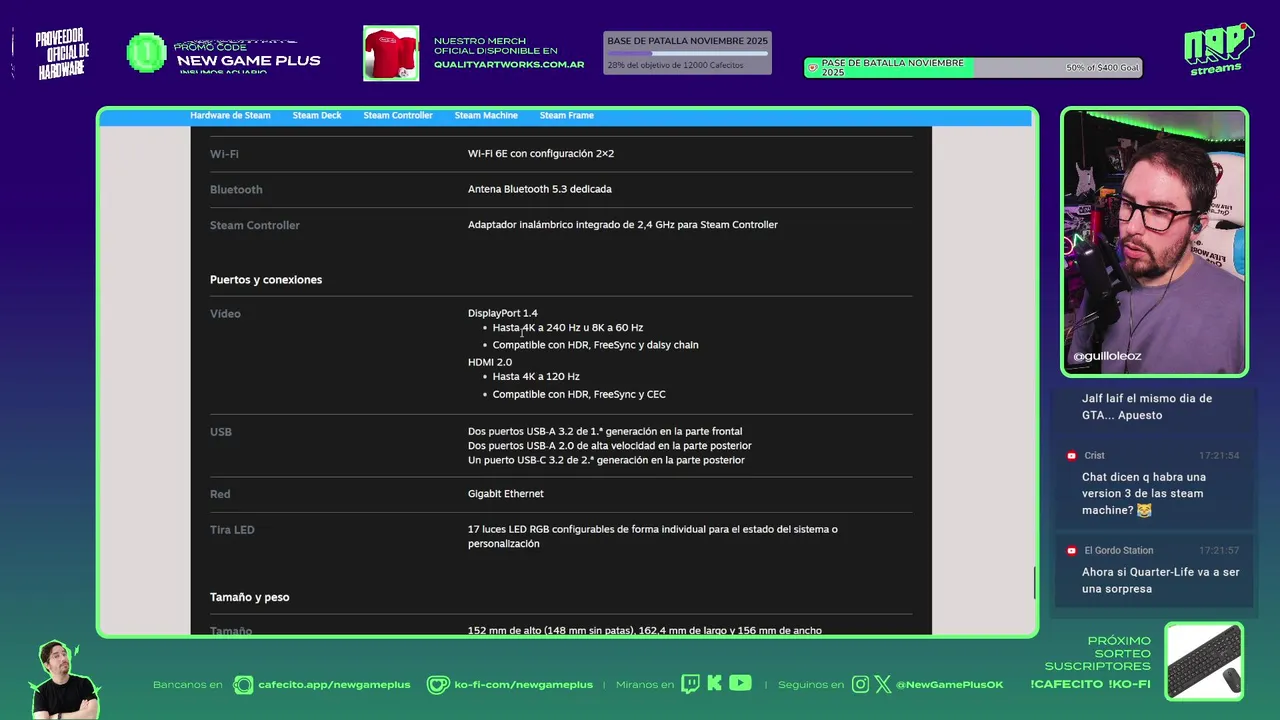This screenshot has height=720, width=1280.
Task: Click the X social icon
Action: [883, 685]
